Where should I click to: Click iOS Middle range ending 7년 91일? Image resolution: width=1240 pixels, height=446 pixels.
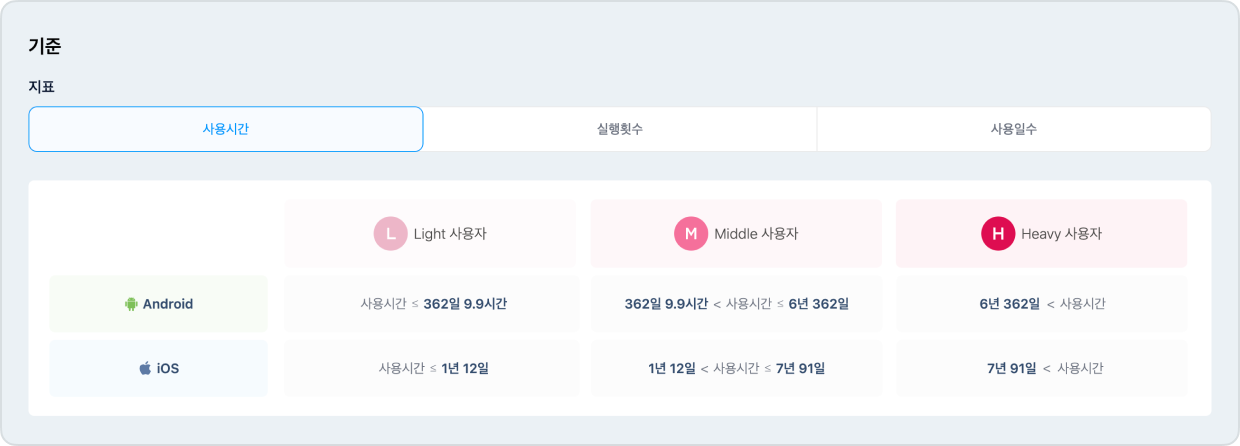pyautogui.click(x=736, y=368)
